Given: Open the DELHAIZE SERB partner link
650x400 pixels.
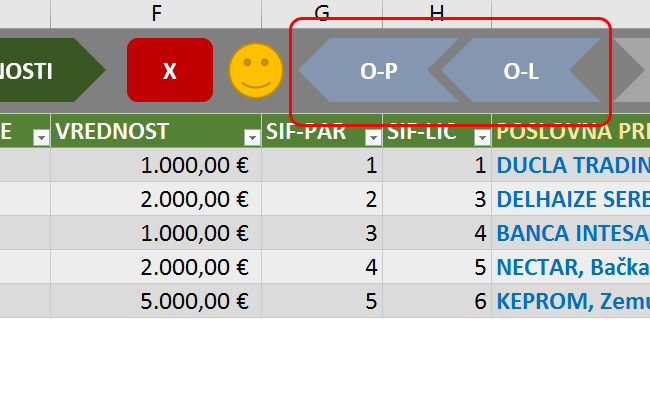Looking at the screenshot, I should click(572, 199).
